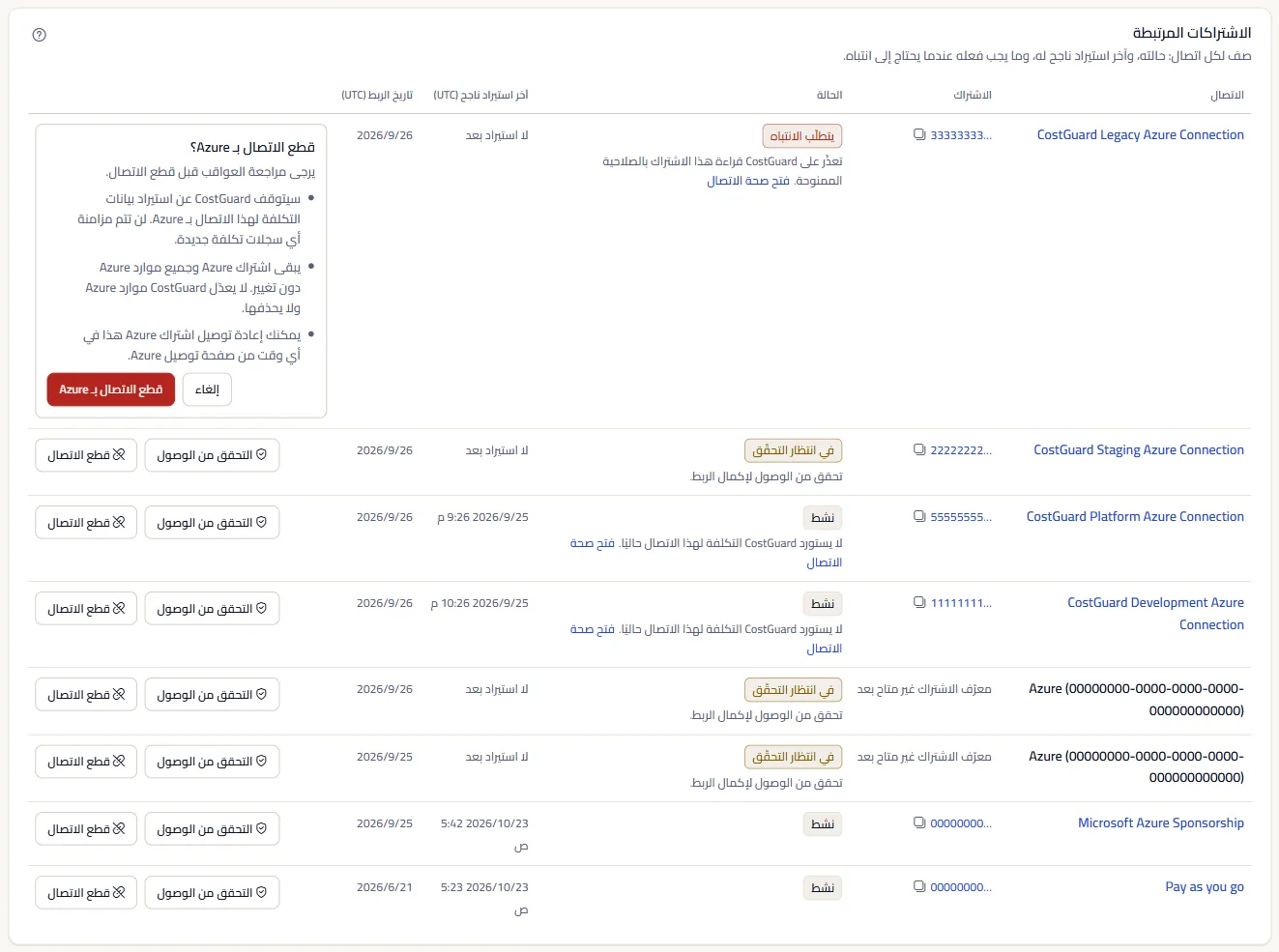This screenshot has width=1279, height=952.
Task: Click "قطع الاتصال" for CostGuard Staging connection
Action: pyautogui.click(x=86, y=455)
